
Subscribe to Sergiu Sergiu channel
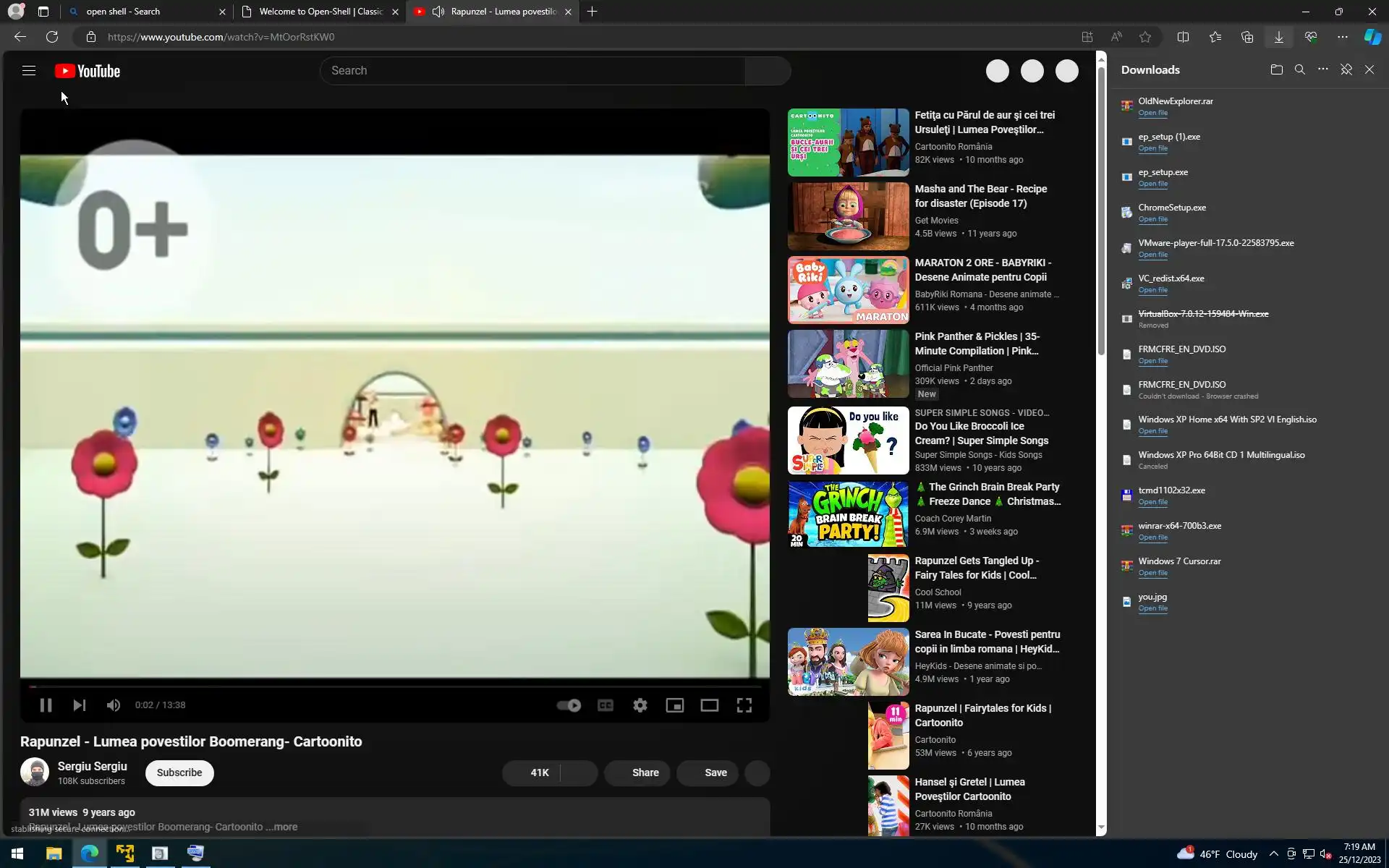[179, 773]
